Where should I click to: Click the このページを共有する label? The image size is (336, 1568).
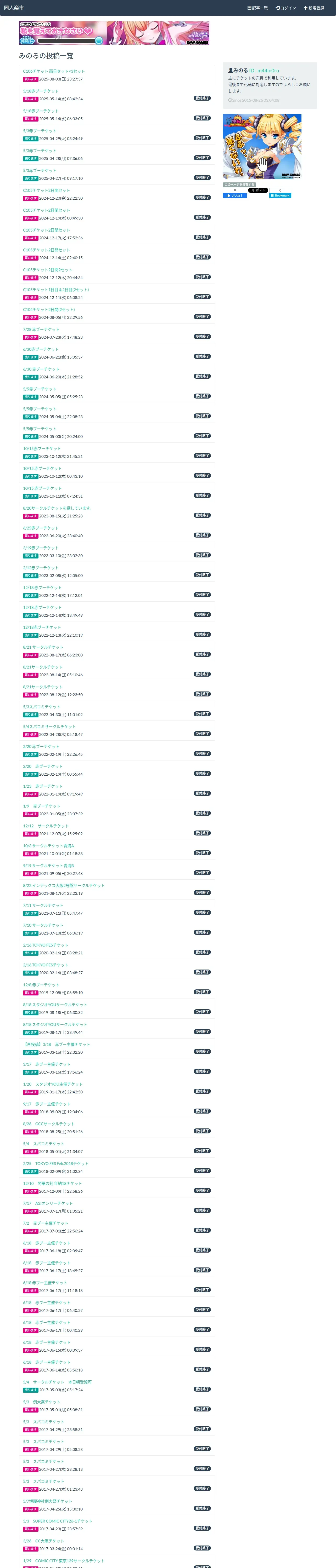pyautogui.click(x=239, y=185)
